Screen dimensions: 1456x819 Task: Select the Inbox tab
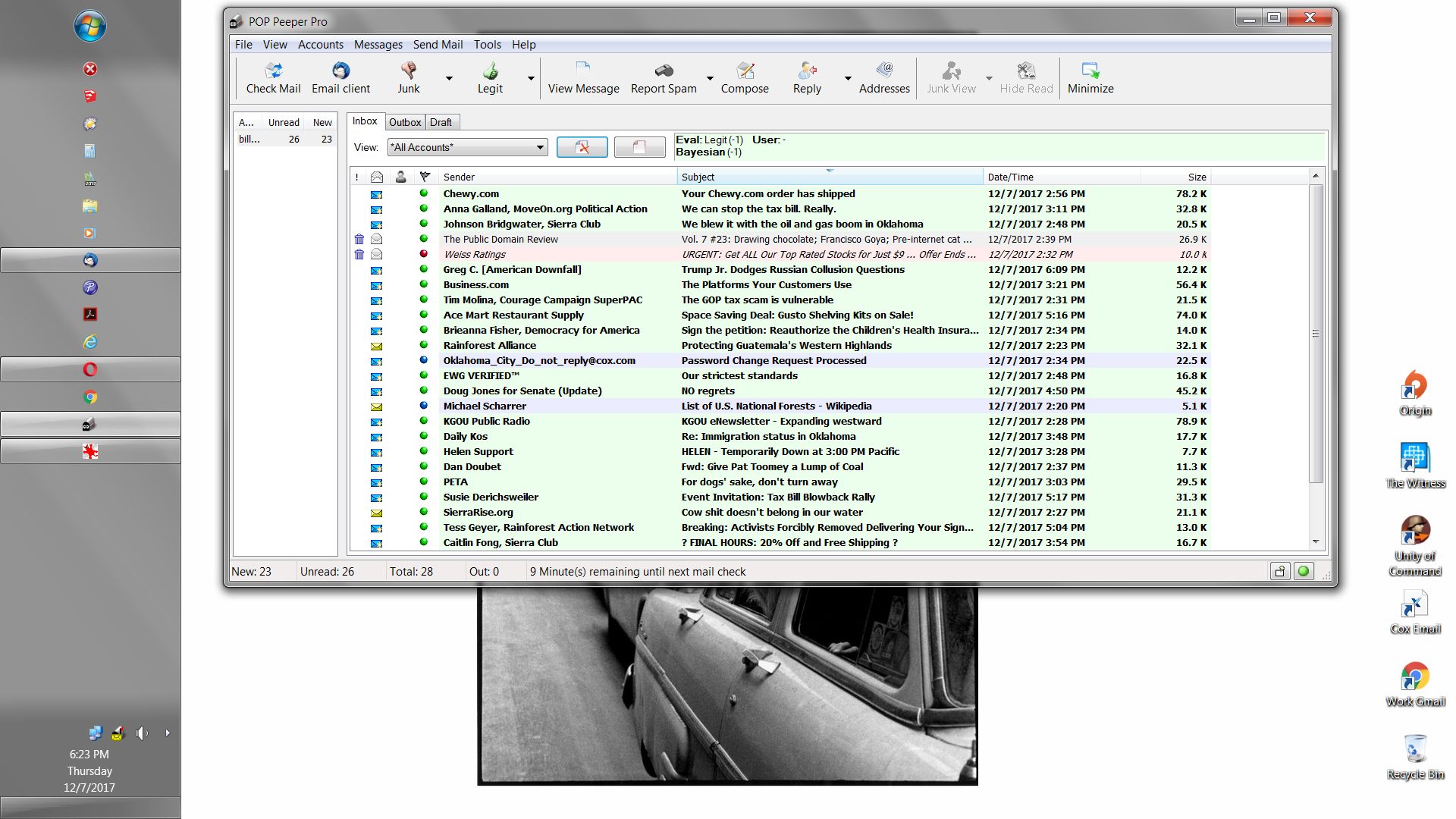(x=365, y=121)
